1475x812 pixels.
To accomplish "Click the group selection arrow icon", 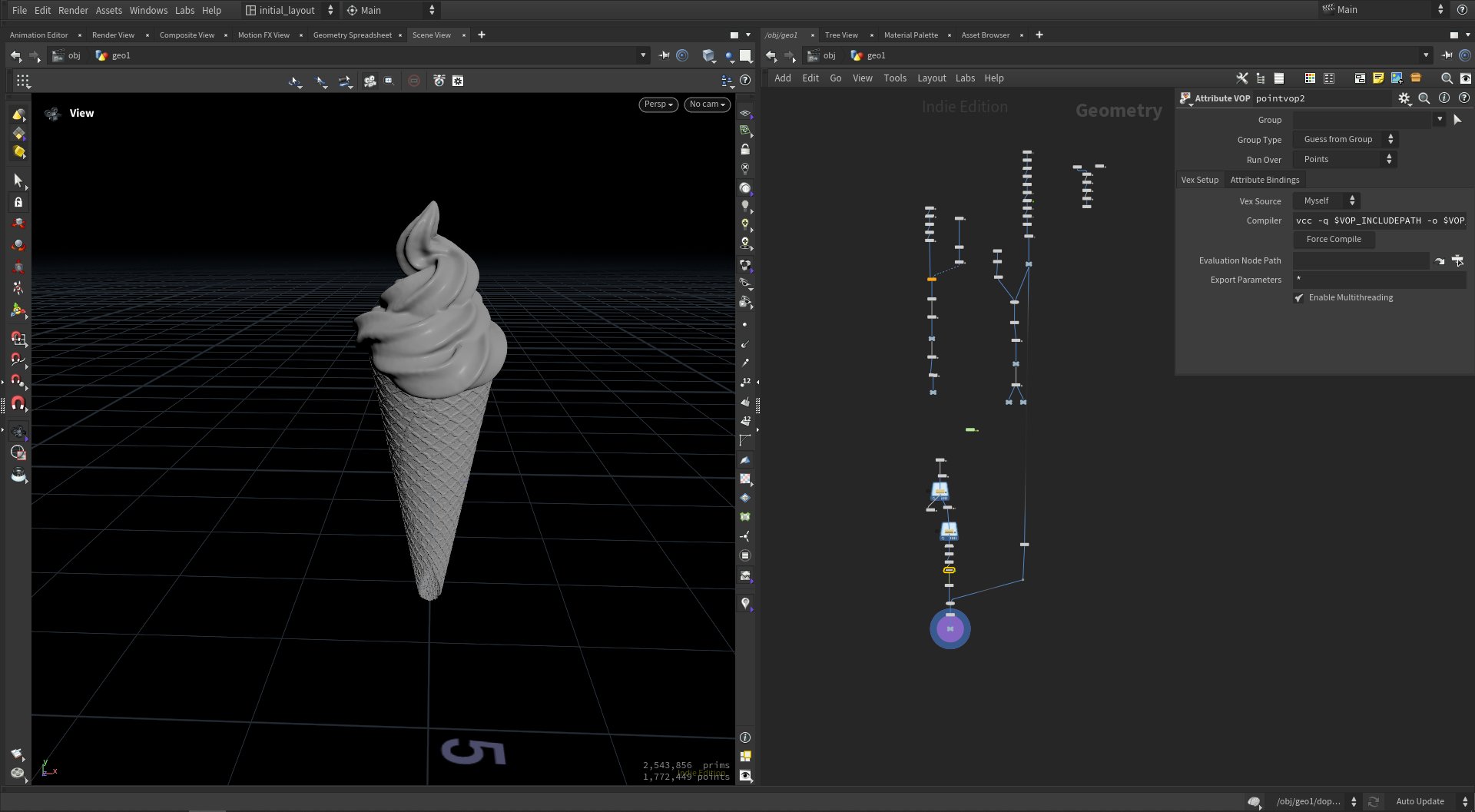I will [1457, 120].
